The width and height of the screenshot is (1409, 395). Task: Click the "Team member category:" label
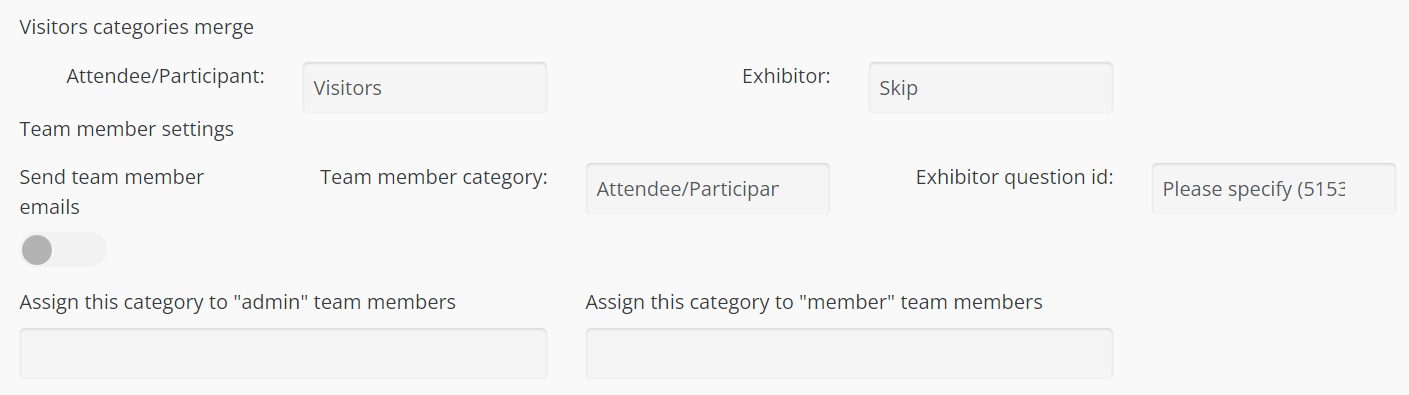[434, 177]
